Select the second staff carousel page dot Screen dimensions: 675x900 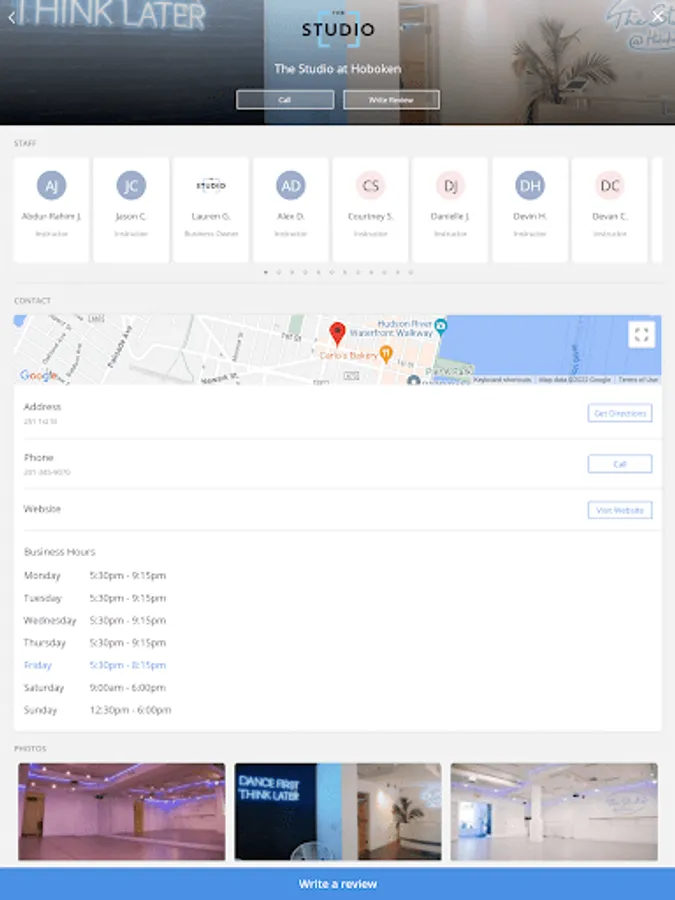click(x=279, y=272)
